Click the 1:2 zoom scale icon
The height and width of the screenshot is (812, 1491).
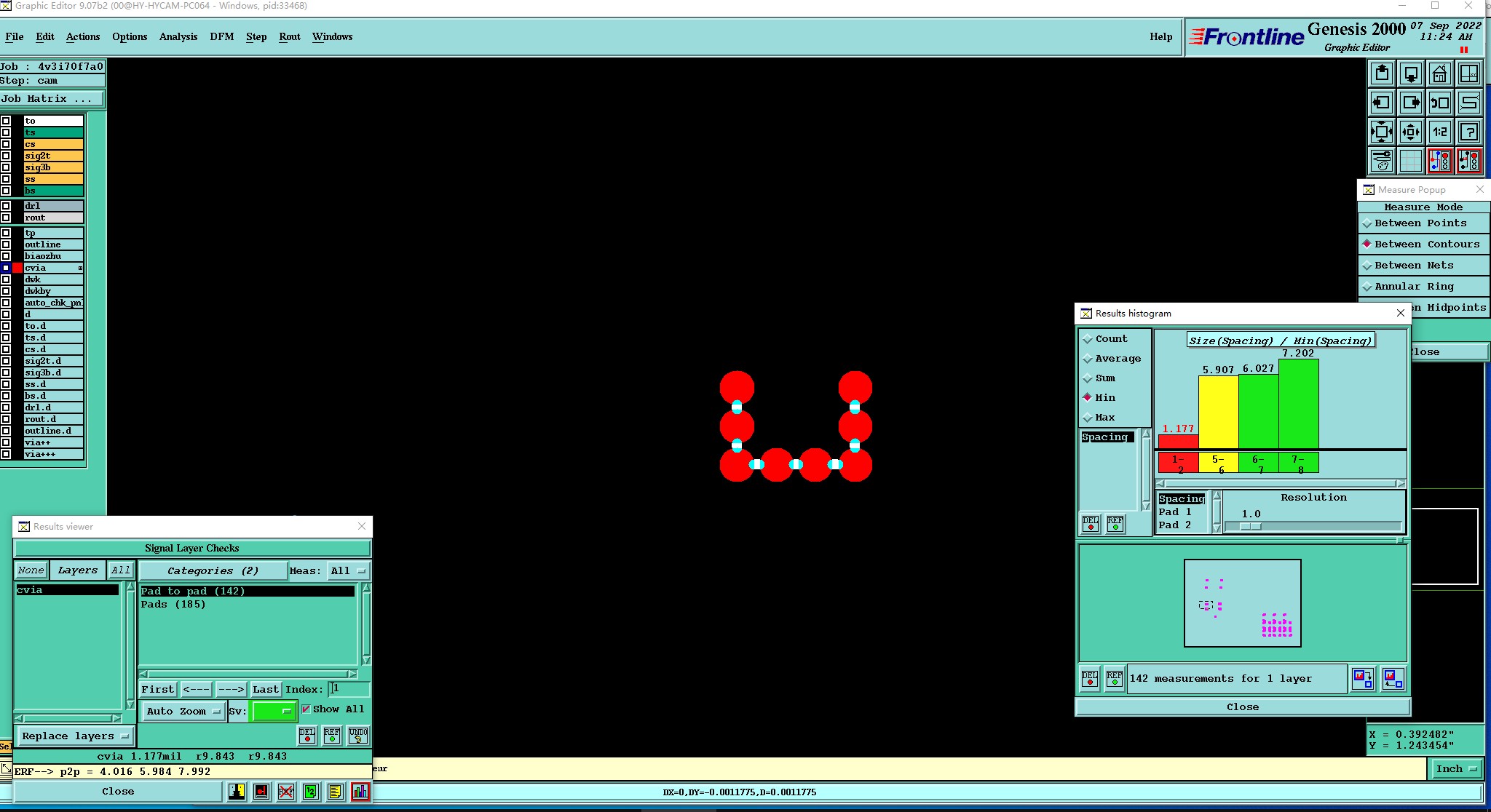click(x=1439, y=132)
